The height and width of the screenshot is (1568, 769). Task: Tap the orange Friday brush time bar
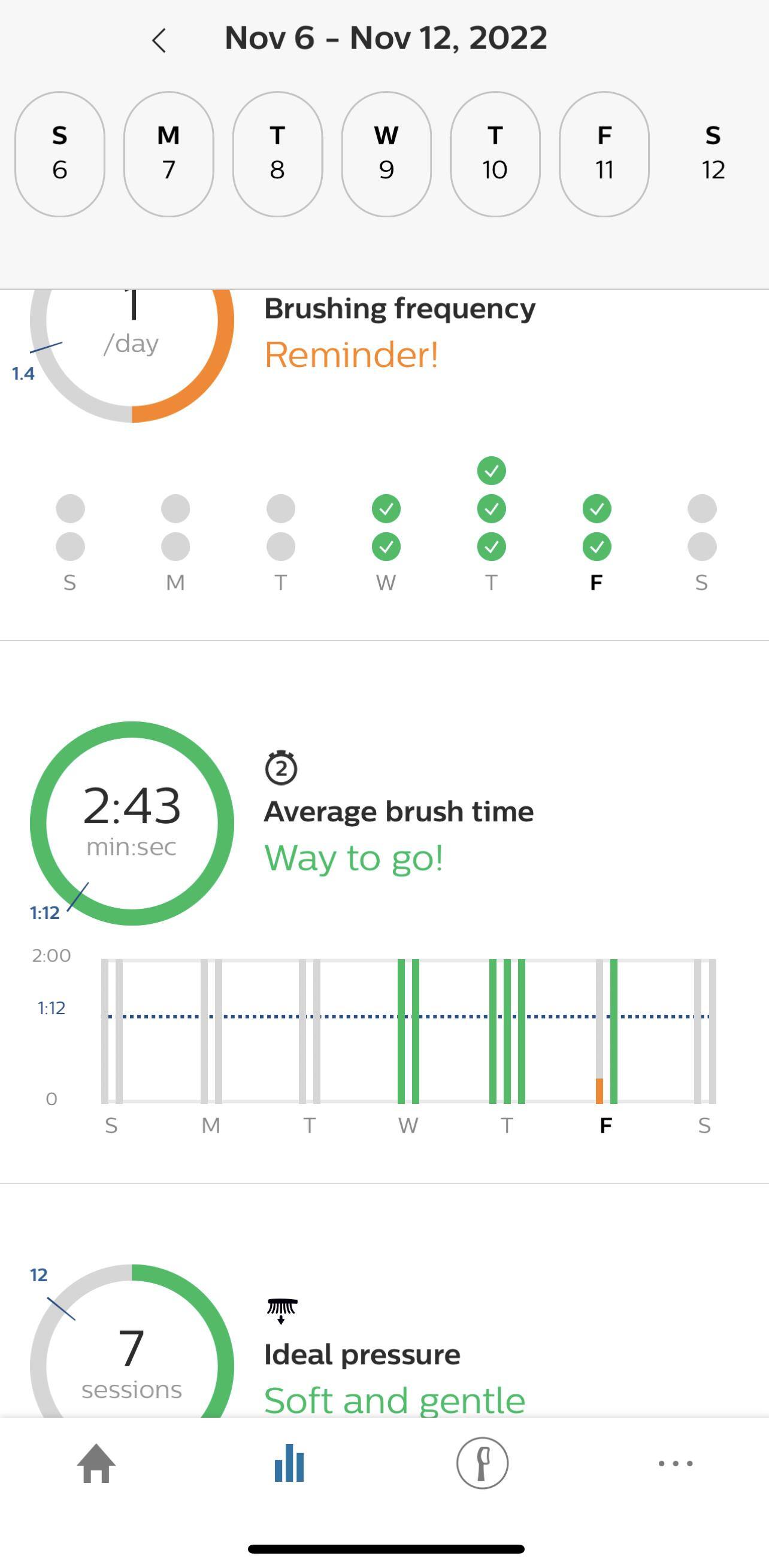pos(599,1091)
